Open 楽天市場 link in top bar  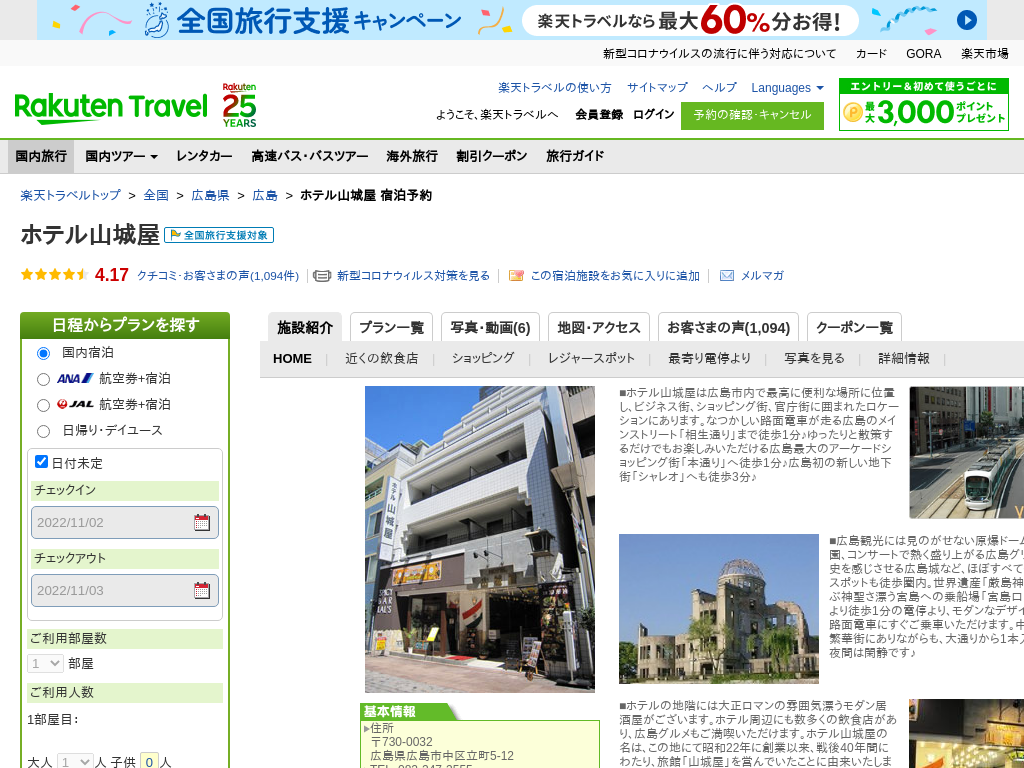984,54
